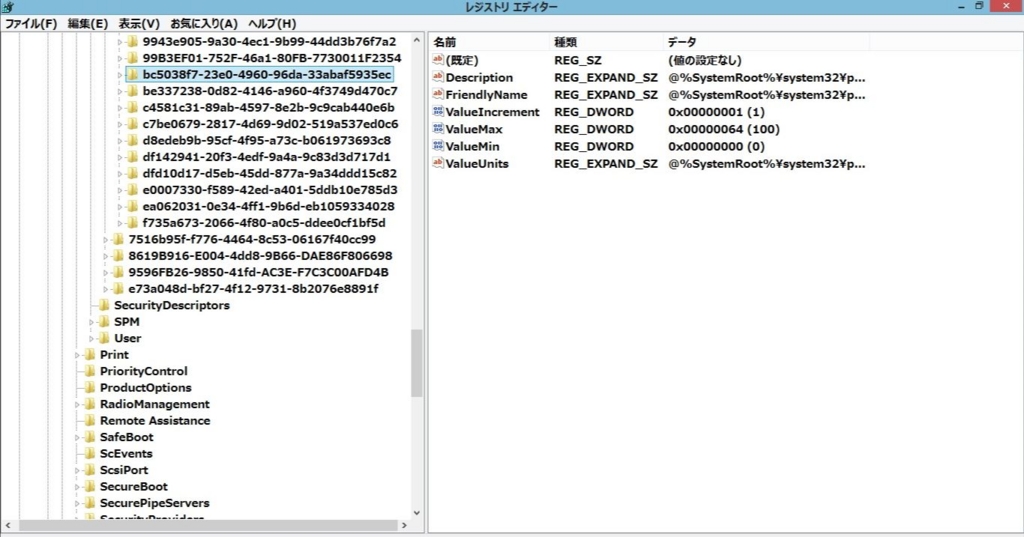
Task: Expand the Print key
Action: pos(77,355)
